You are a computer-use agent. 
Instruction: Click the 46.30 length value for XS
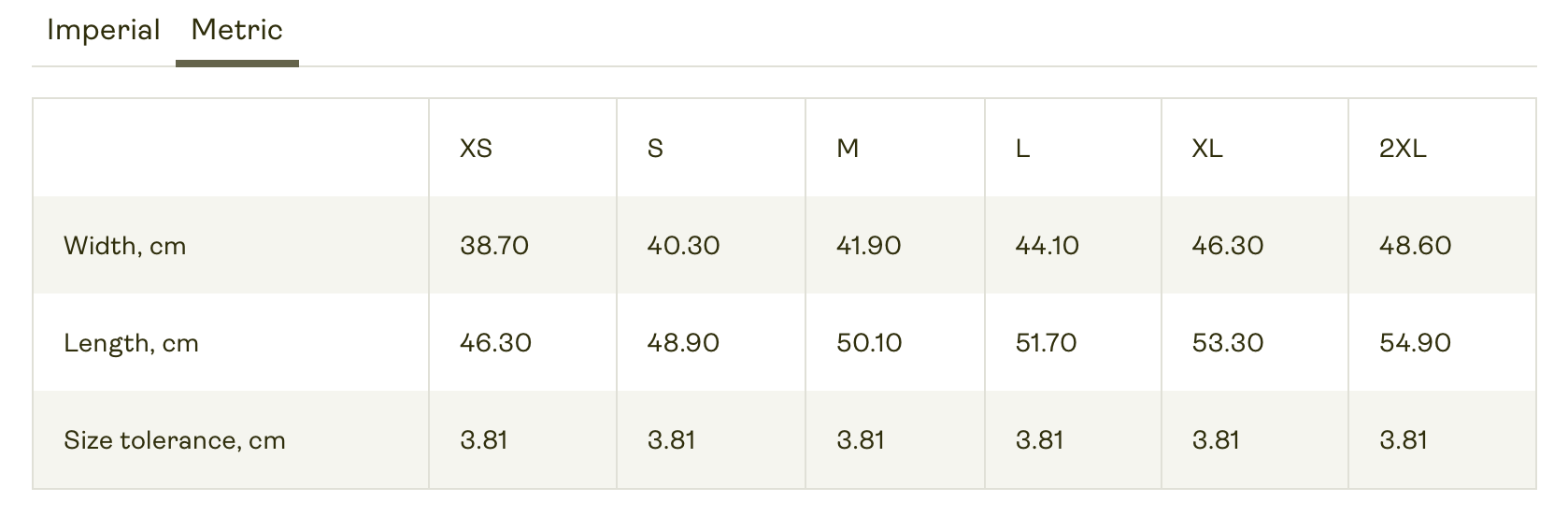495,343
